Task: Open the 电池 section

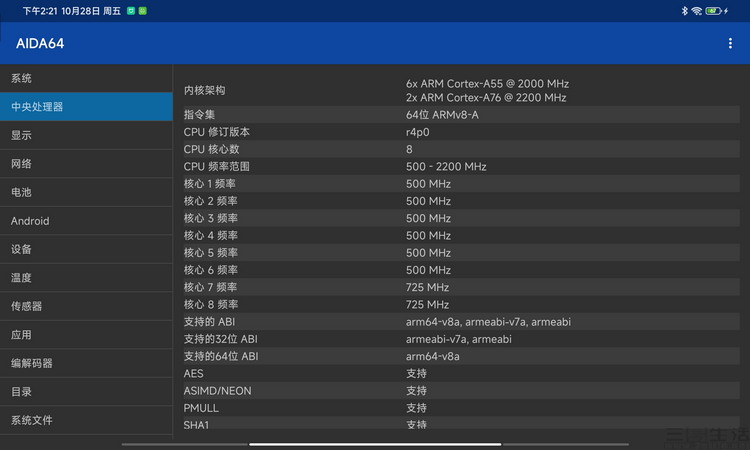Action: coord(86,192)
